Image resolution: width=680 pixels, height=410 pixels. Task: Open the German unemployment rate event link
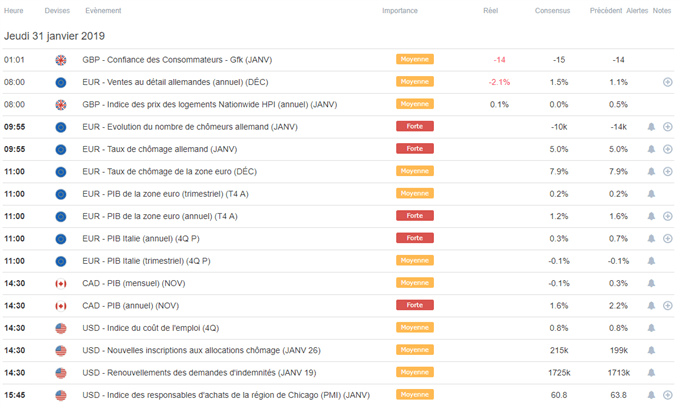point(160,149)
